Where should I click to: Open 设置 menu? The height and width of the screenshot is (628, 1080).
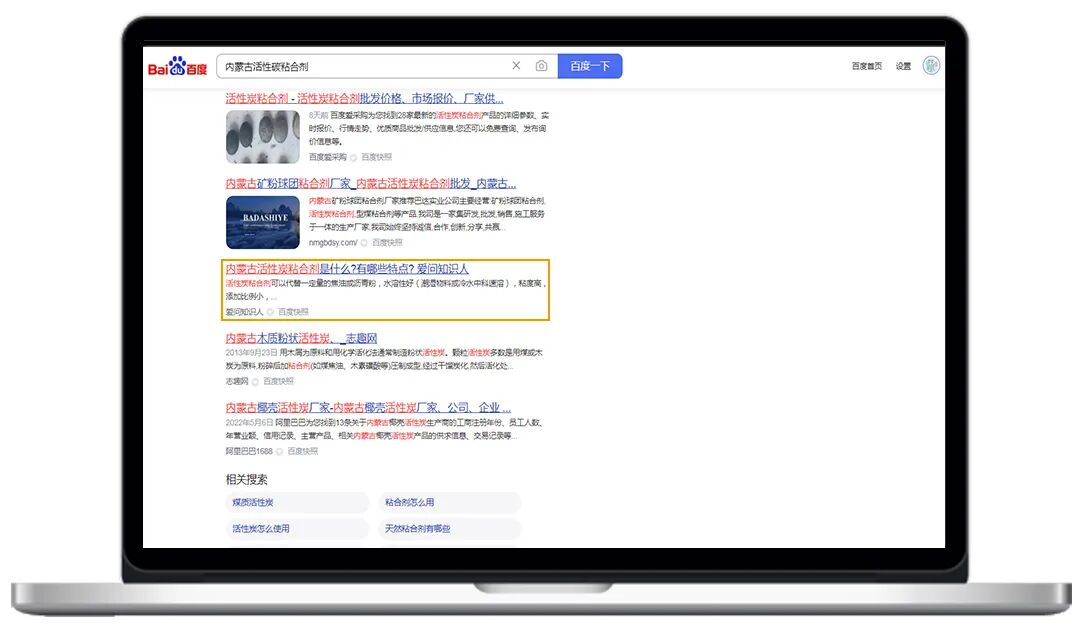(903, 66)
